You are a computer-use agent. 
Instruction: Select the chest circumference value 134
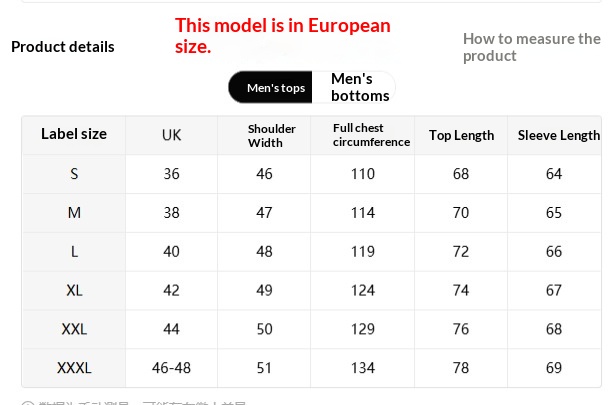pos(362,368)
